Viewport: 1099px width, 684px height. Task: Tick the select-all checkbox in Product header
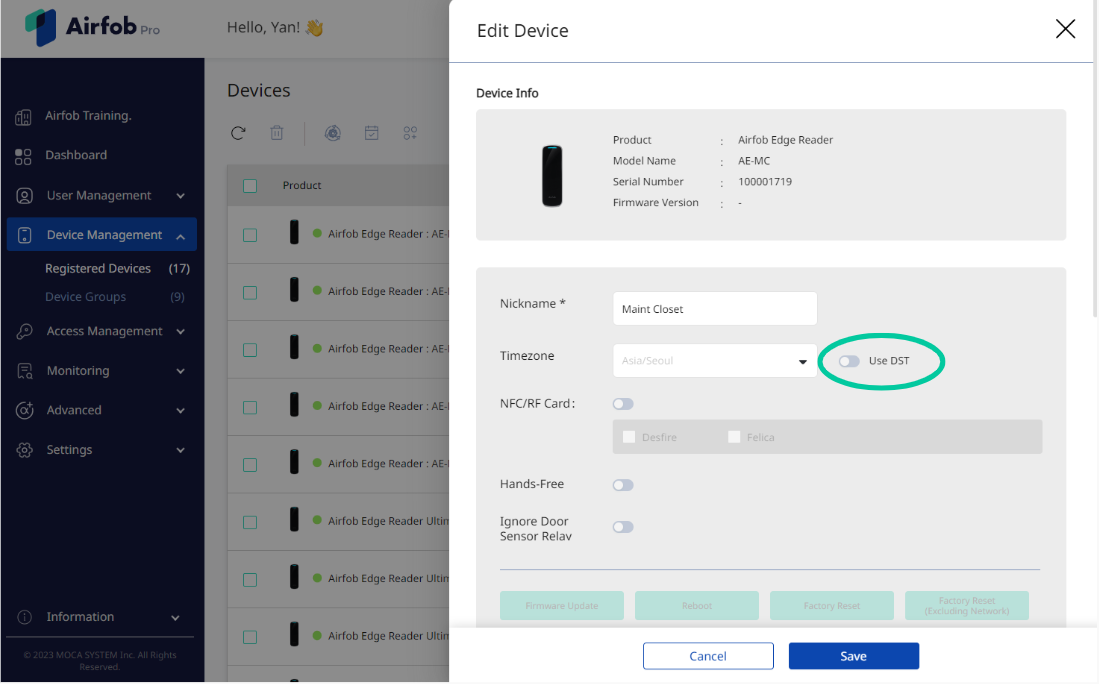[250, 186]
